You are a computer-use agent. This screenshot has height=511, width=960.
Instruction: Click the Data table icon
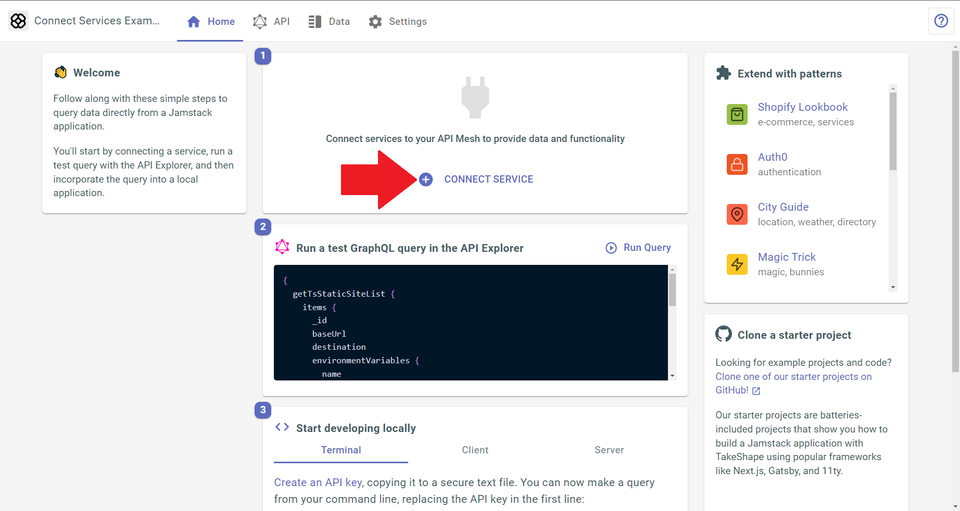click(315, 21)
